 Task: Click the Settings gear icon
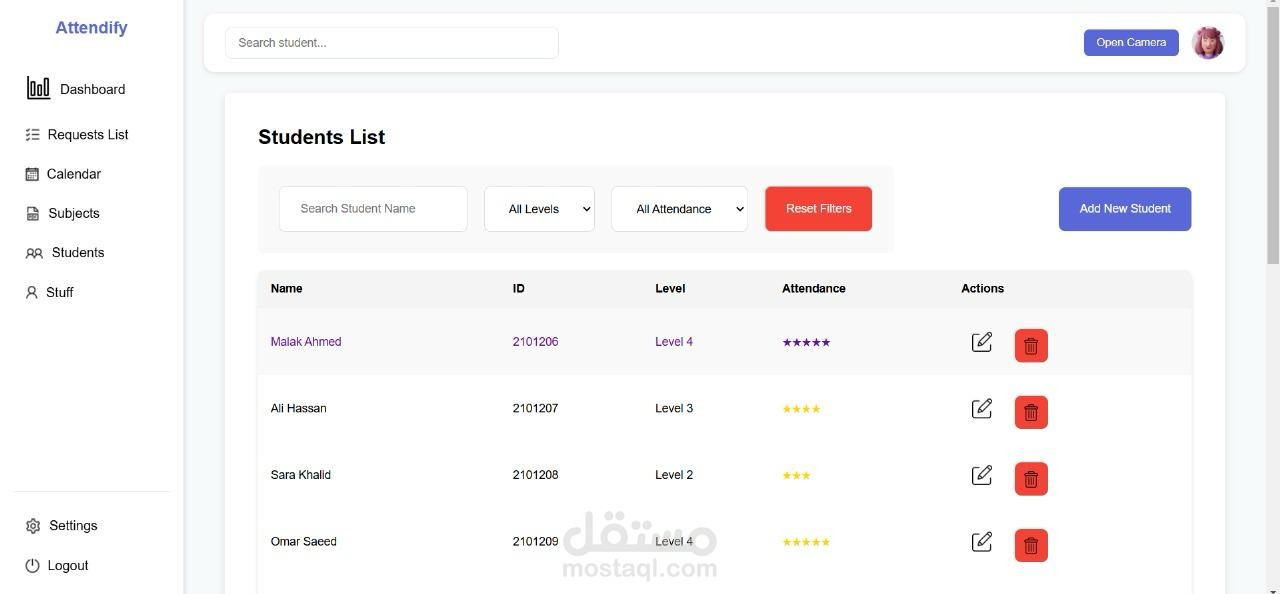click(33, 526)
